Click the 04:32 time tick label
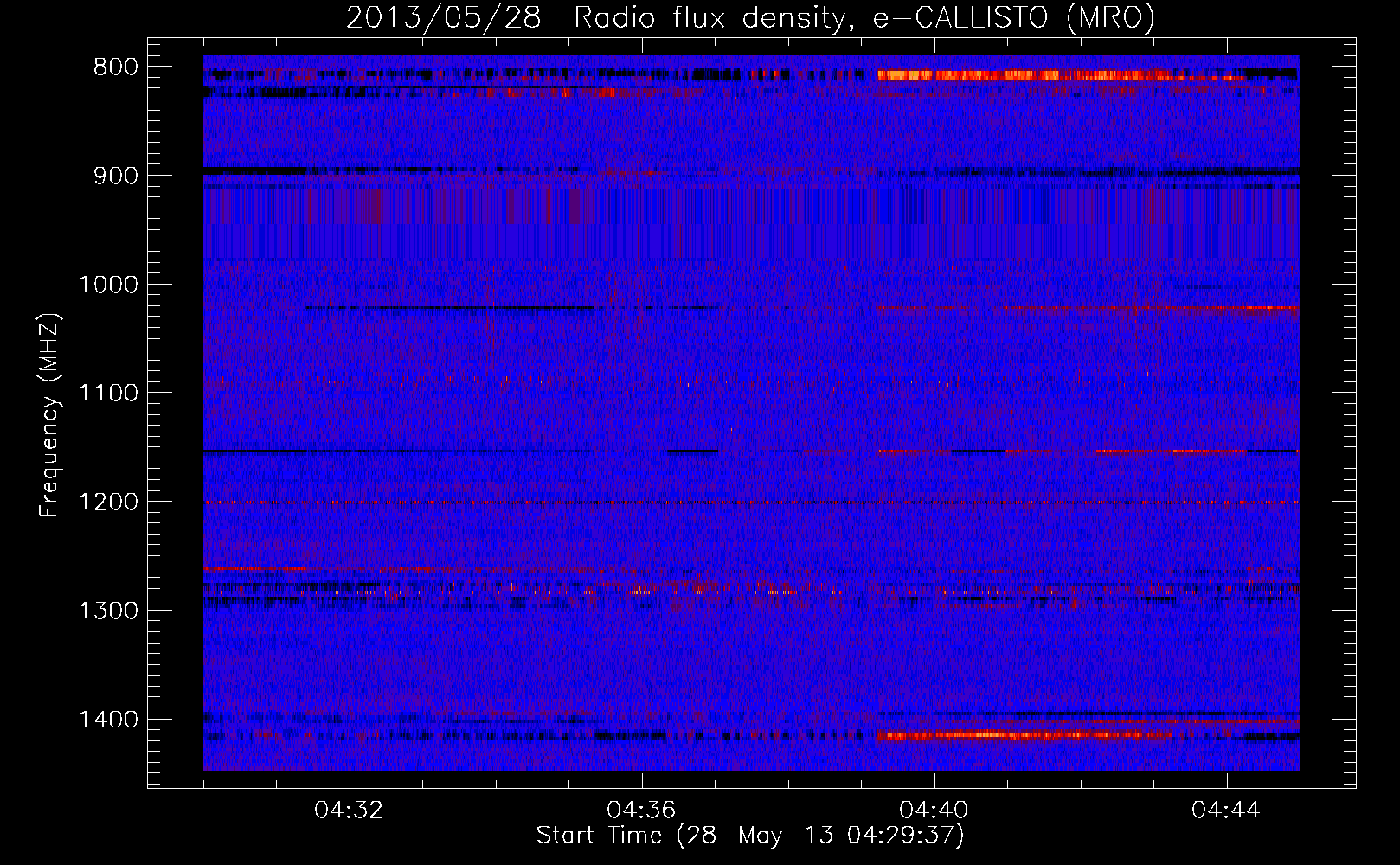Viewport: 1400px width, 865px height. [350, 810]
